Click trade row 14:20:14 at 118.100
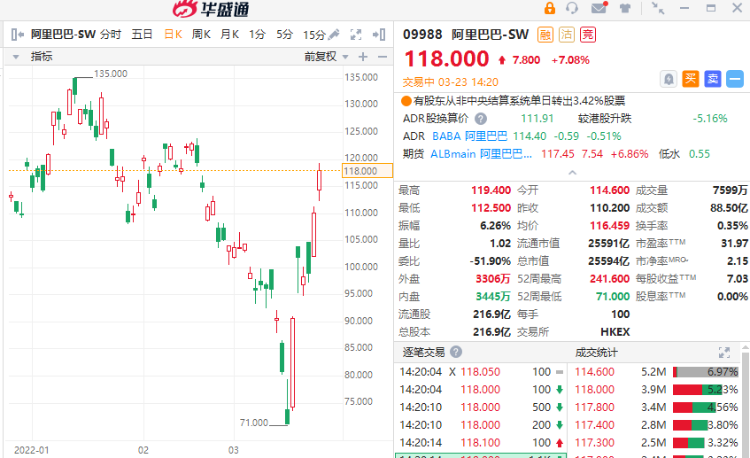Viewport: 750px width, 458px height. click(482, 443)
